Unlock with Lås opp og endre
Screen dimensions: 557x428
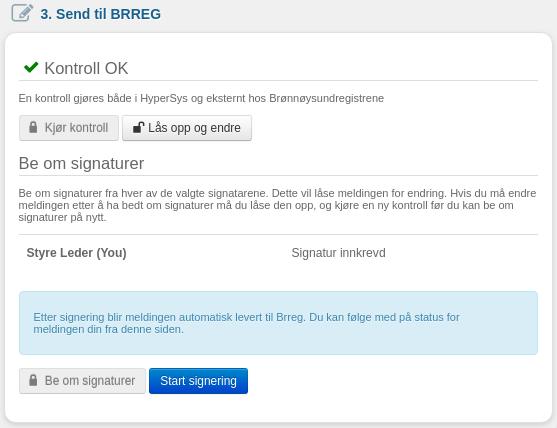(x=187, y=128)
